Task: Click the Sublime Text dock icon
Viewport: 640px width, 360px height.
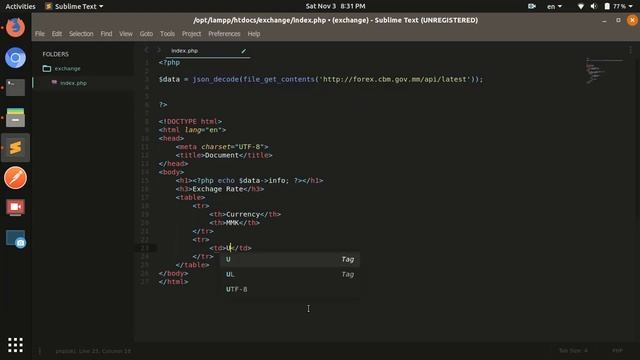Action: (x=15, y=147)
